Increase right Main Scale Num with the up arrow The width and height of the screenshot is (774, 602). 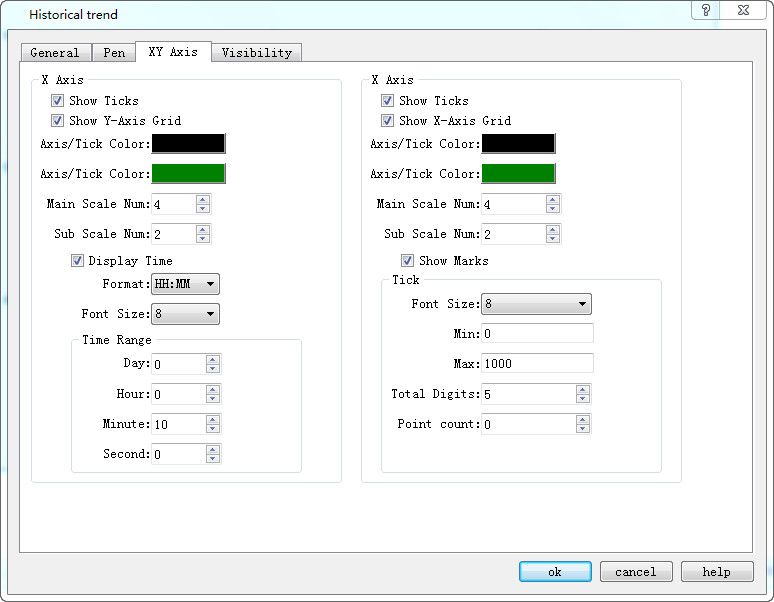point(553,199)
